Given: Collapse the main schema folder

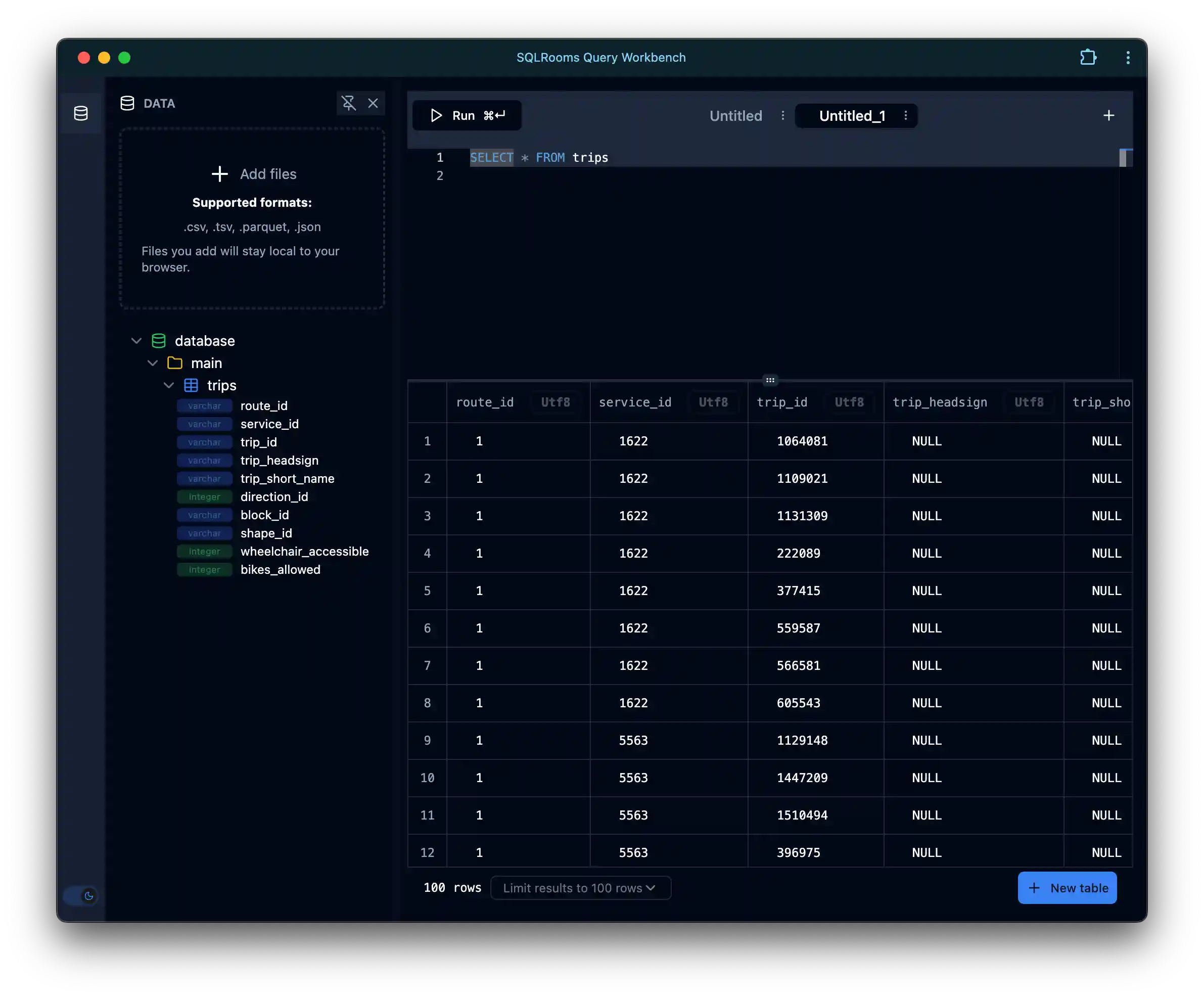Looking at the screenshot, I should pos(153,363).
